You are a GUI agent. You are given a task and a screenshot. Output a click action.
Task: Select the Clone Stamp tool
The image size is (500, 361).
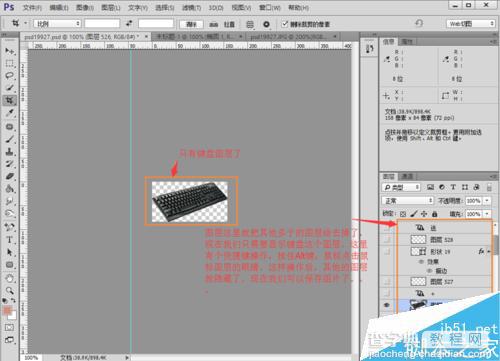point(9,151)
